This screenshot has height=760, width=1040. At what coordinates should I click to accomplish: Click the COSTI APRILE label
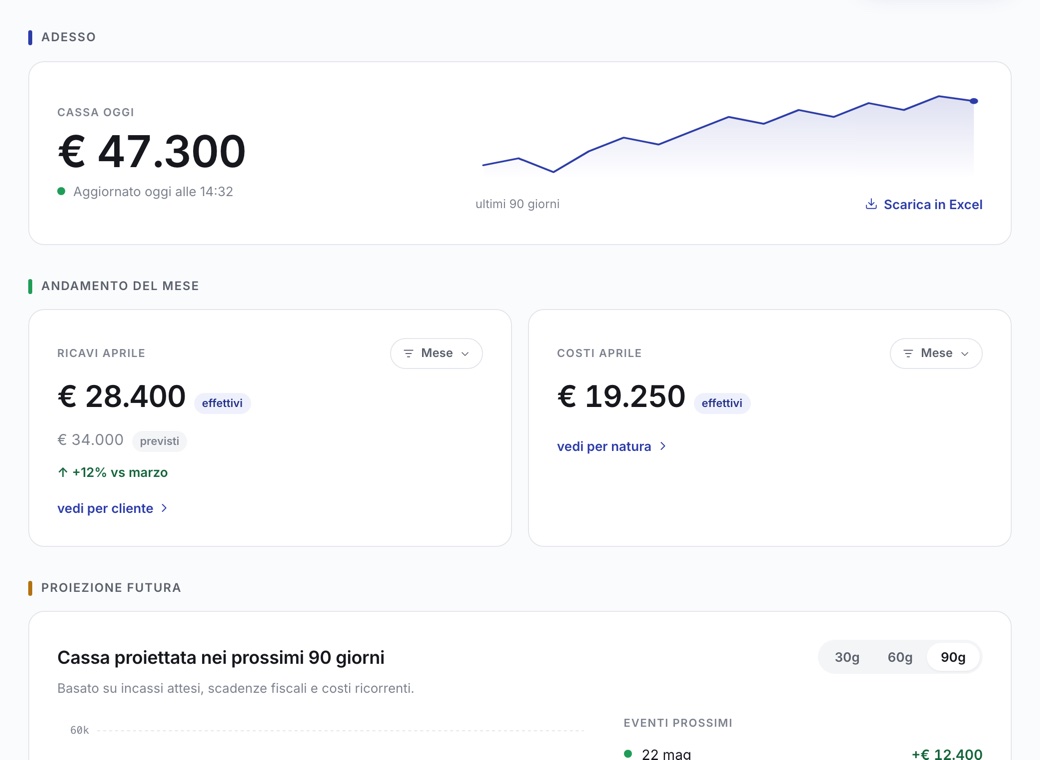pos(599,353)
